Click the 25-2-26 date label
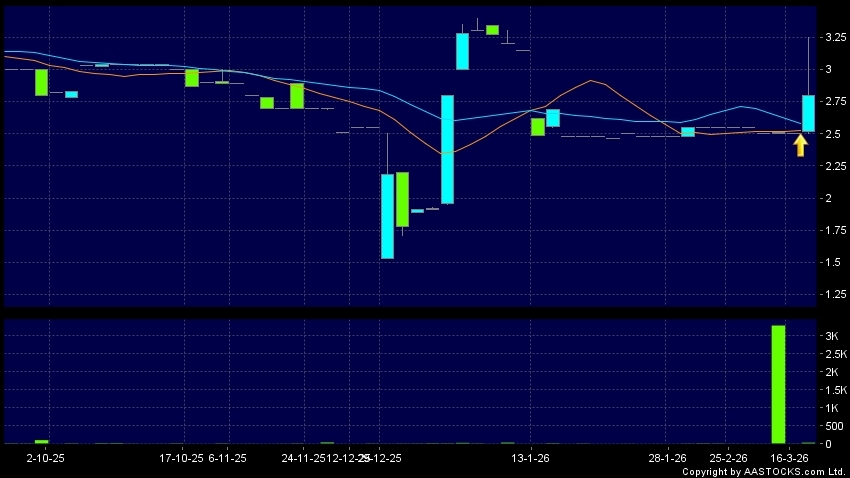Viewport: 850px width, 478px height. coord(729,458)
